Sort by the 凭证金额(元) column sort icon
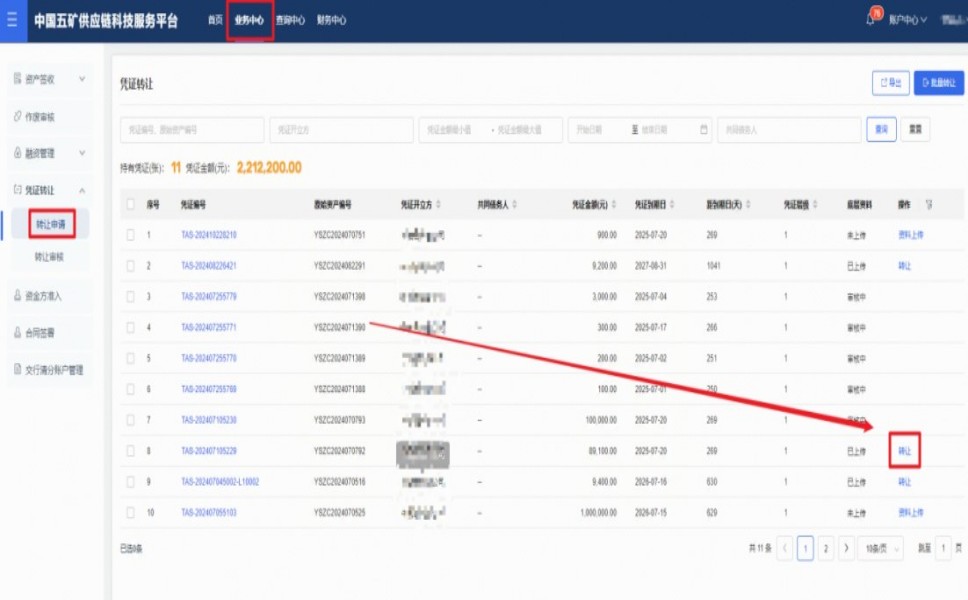This screenshot has height=600, width=968. tap(616, 204)
